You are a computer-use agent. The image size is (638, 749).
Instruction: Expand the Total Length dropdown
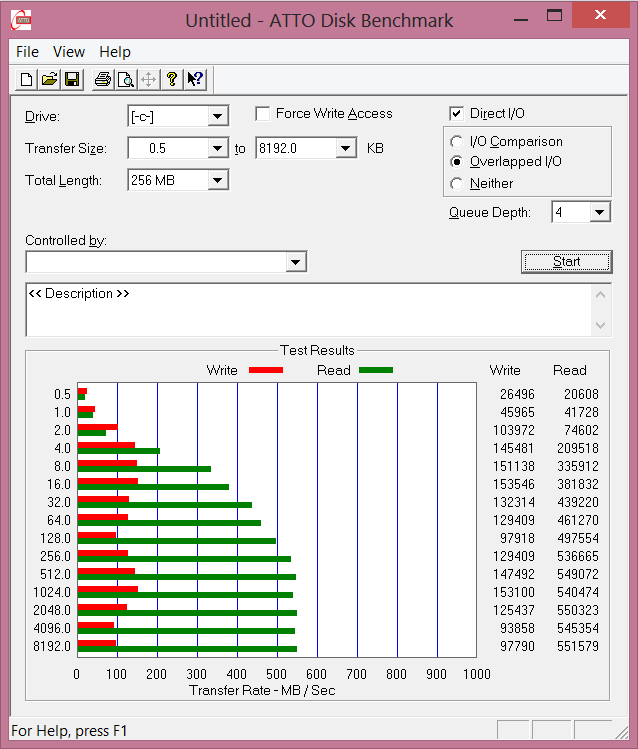[218, 180]
